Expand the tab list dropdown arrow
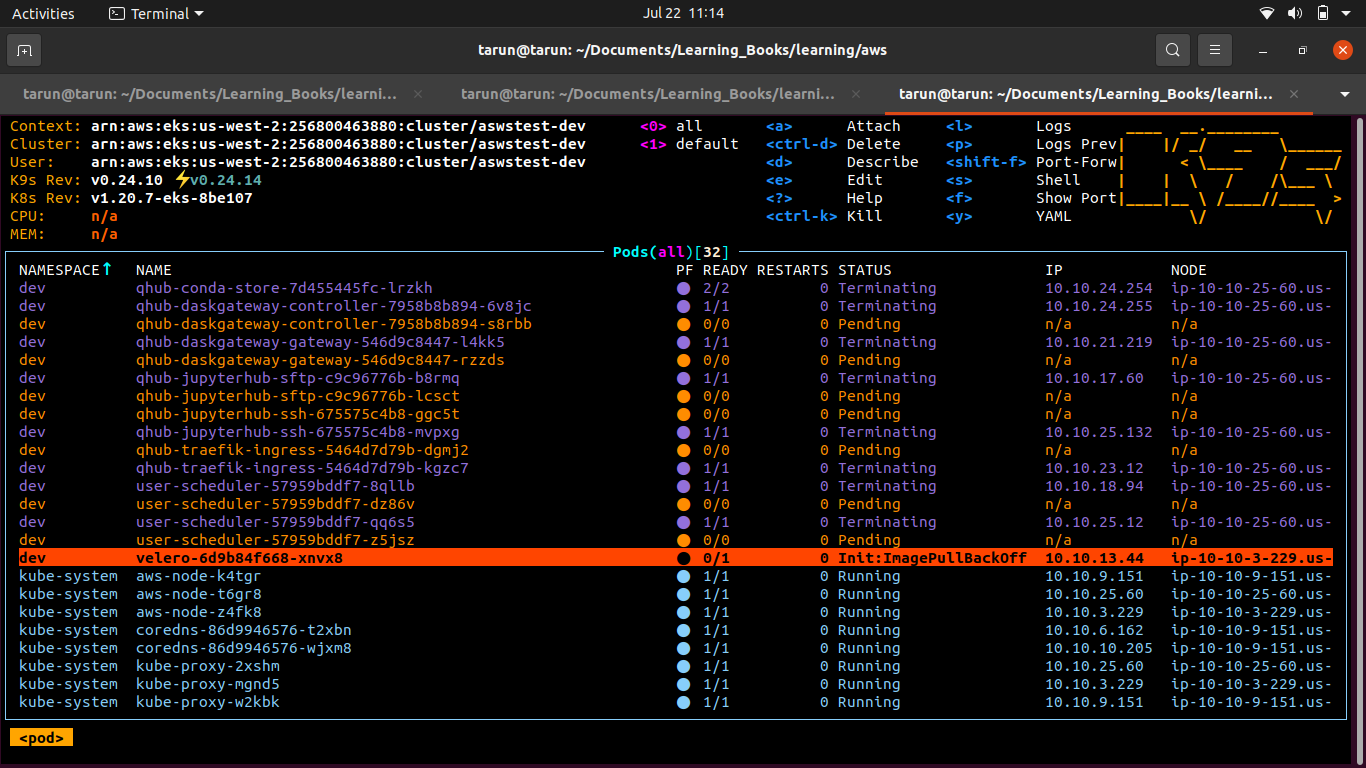The height and width of the screenshot is (768, 1366). tap(1345, 94)
